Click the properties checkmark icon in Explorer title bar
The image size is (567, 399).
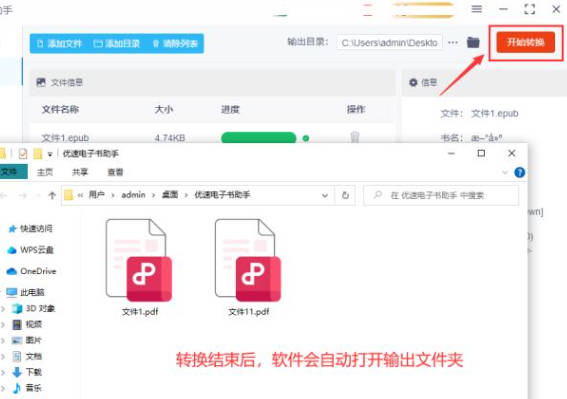coord(23,154)
